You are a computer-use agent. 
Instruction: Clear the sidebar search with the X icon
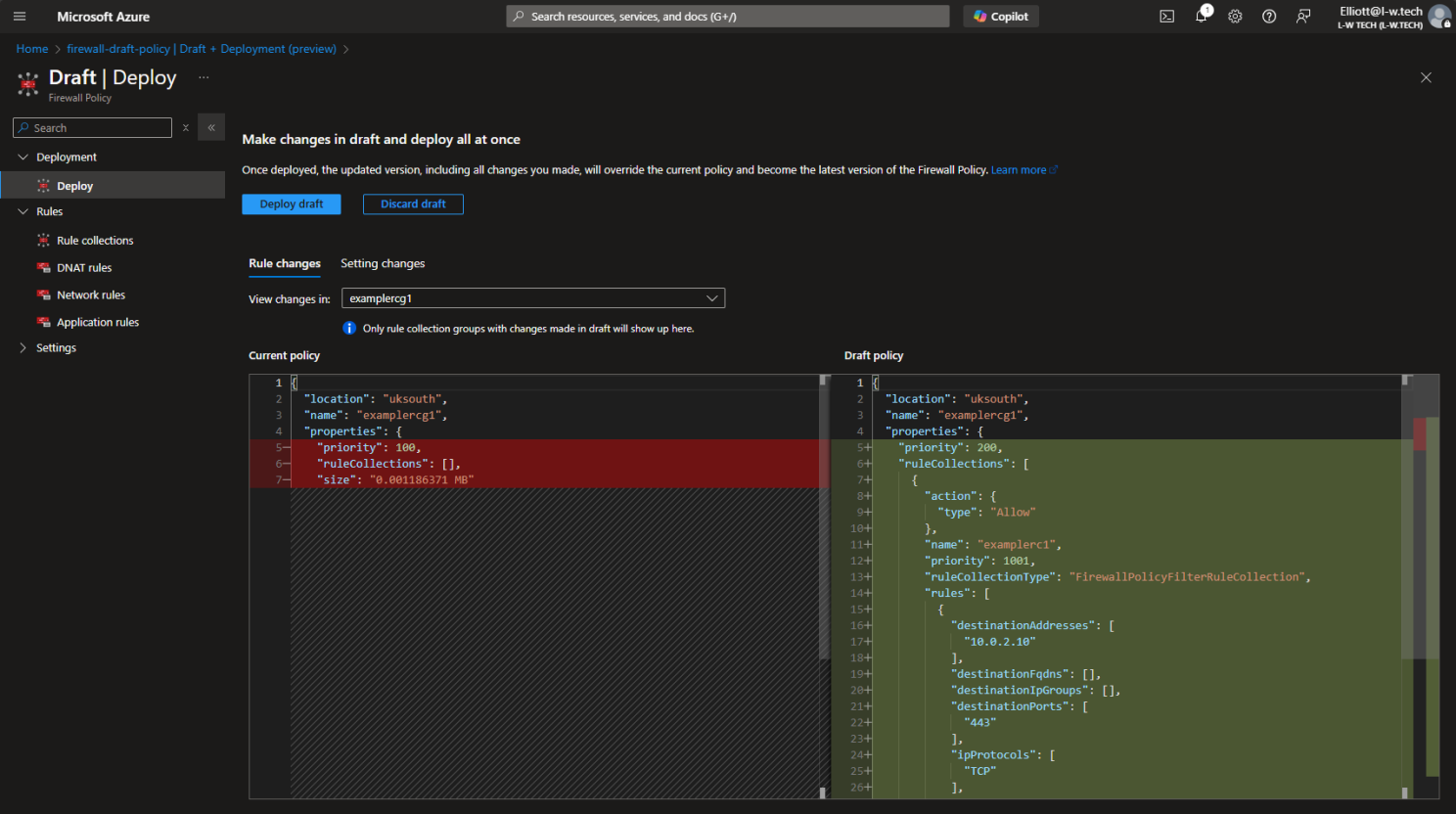pyautogui.click(x=186, y=128)
